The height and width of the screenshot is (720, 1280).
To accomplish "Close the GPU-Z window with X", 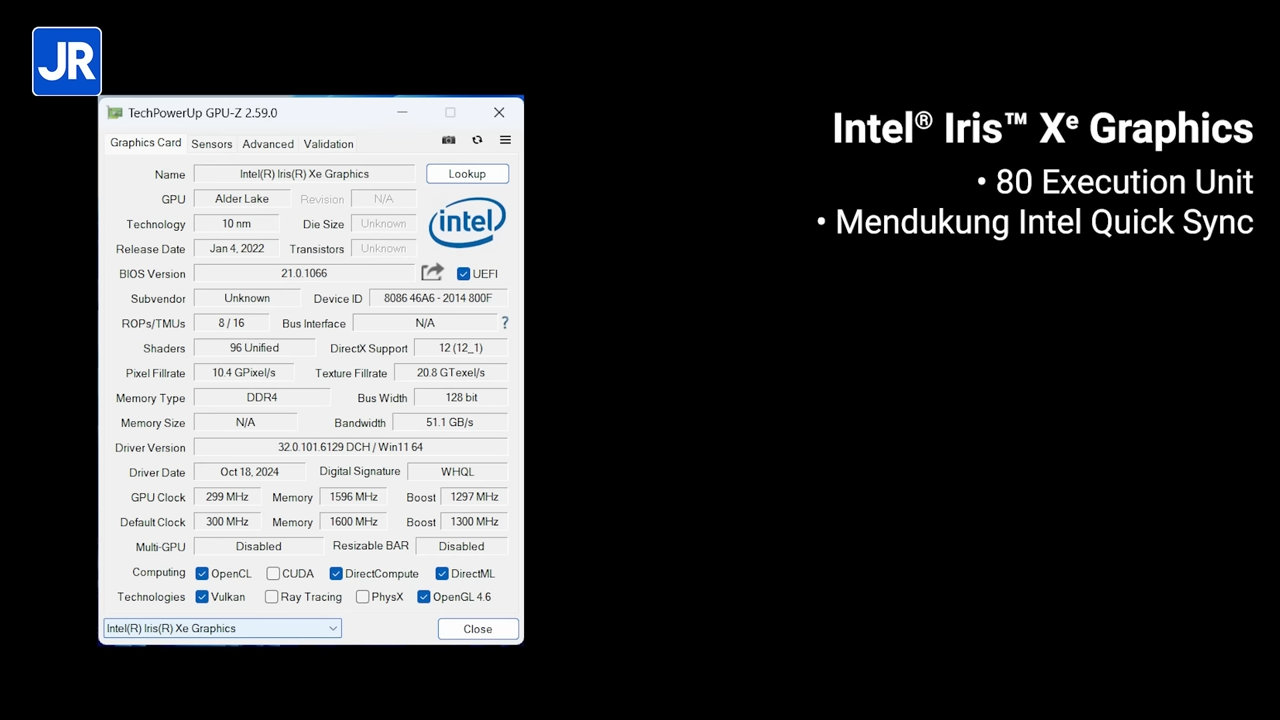I will (499, 113).
